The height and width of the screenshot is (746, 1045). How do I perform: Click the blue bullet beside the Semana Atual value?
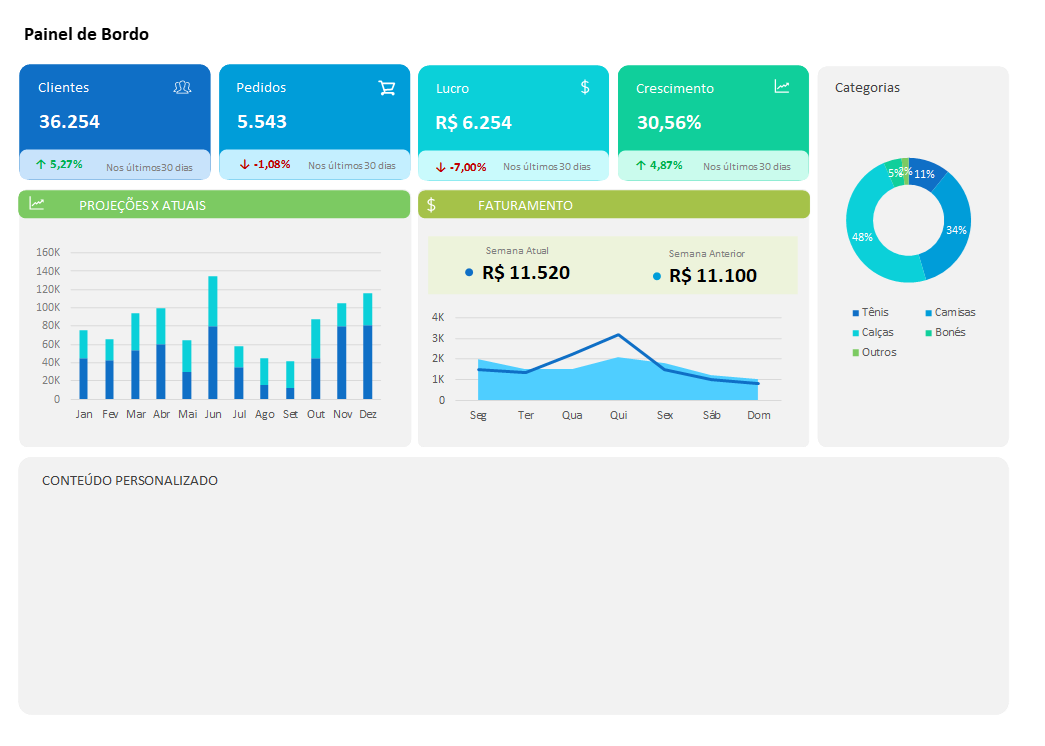[x=471, y=272]
